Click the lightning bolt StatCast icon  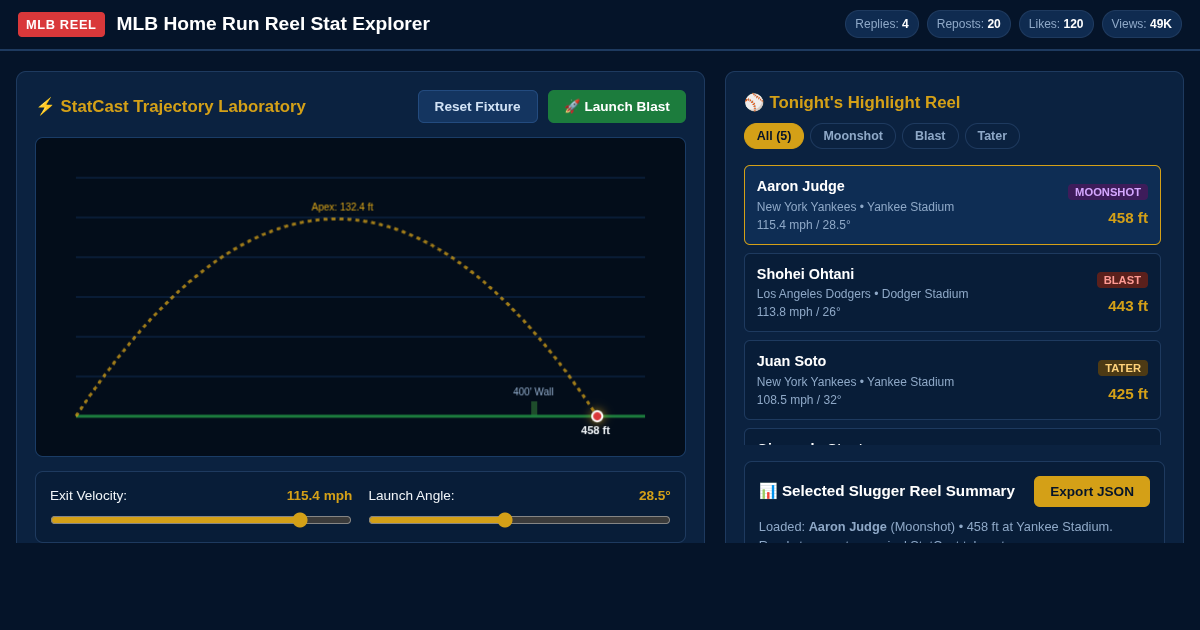click(45, 106)
